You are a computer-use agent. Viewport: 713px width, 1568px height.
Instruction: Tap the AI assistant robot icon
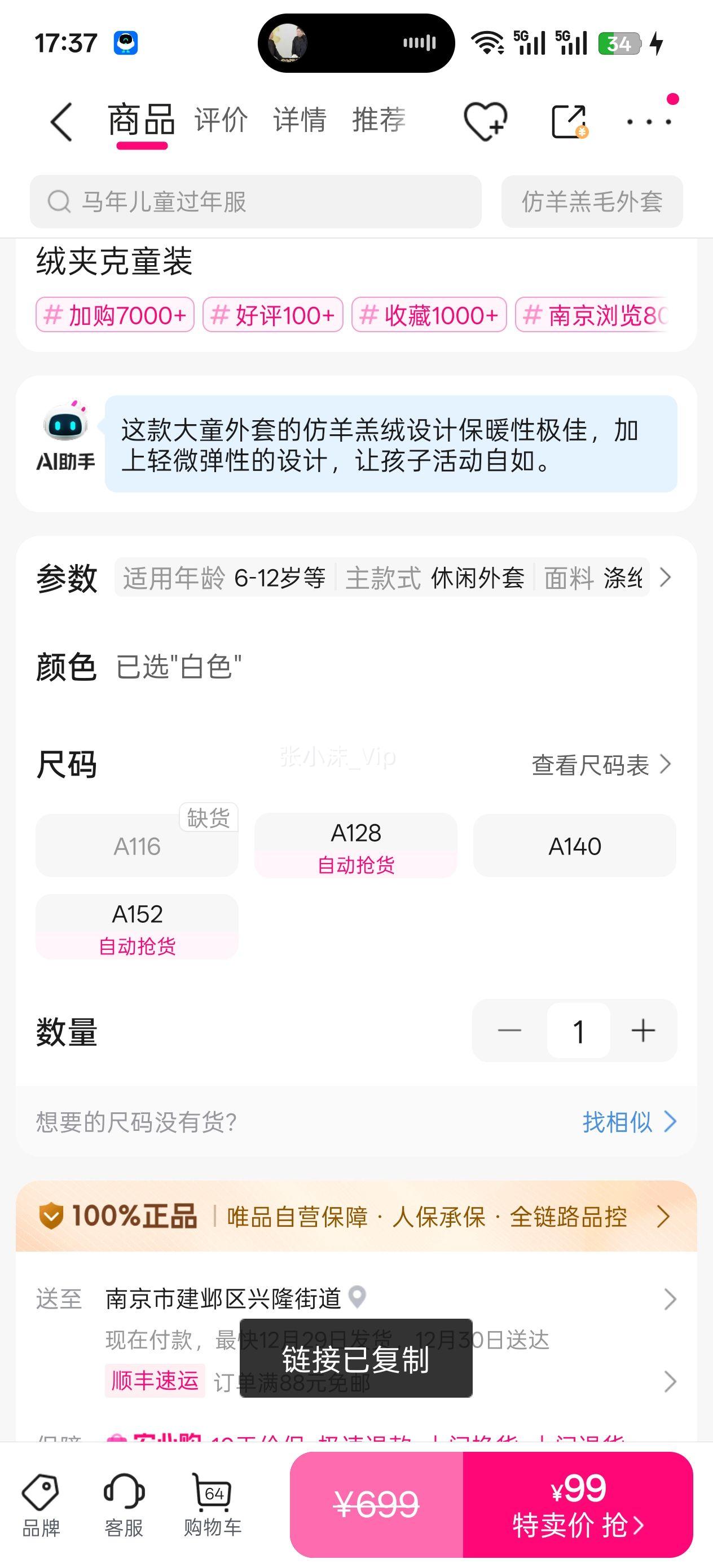(65, 436)
